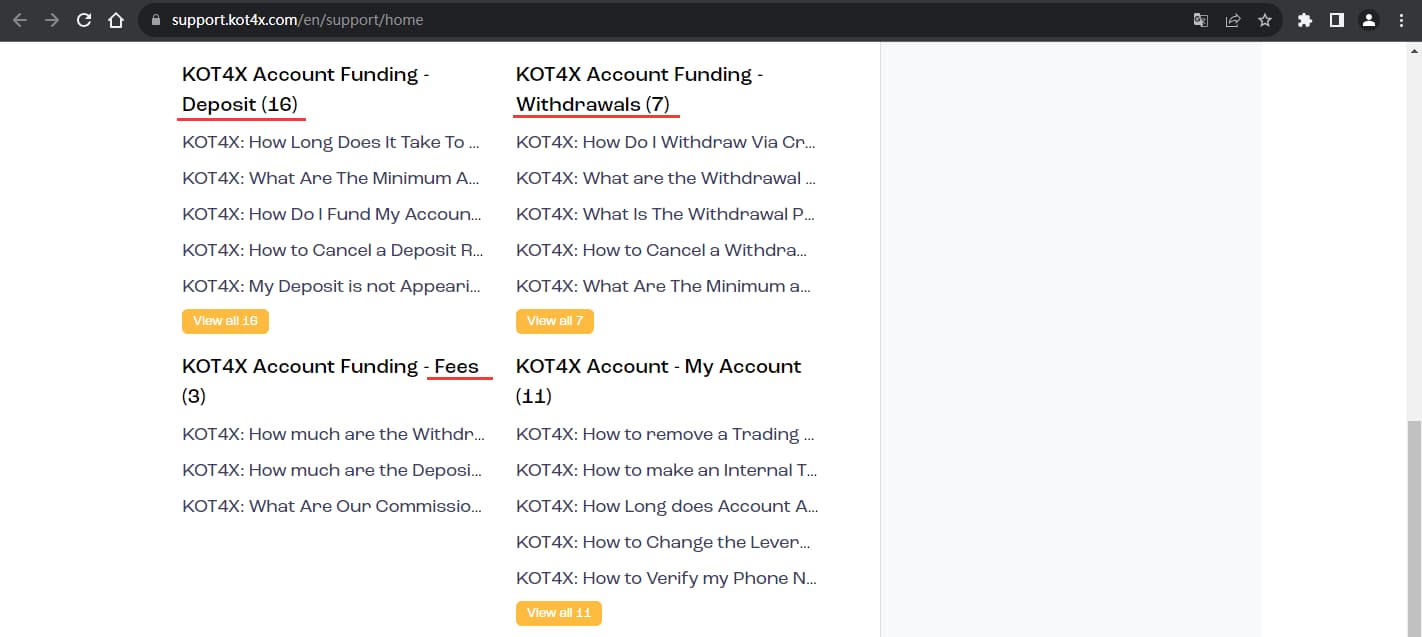Open article 'What Is The Withdrawal P...'

[x=666, y=214]
